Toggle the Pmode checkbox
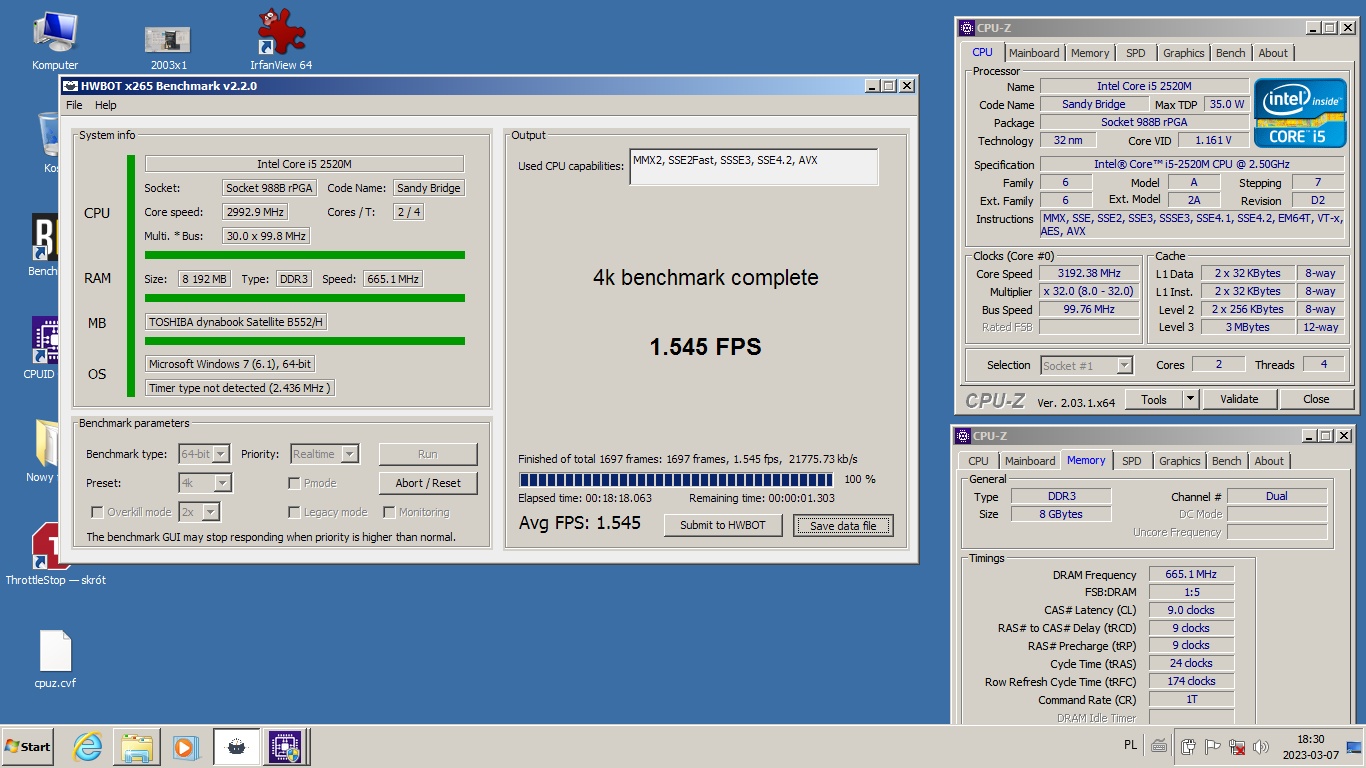This screenshot has width=1366, height=768. pos(294,483)
